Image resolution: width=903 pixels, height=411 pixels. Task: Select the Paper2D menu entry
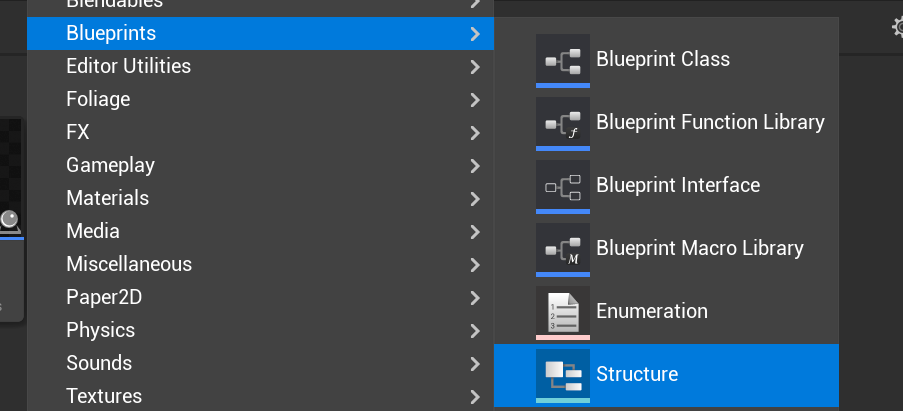click(x=107, y=297)
